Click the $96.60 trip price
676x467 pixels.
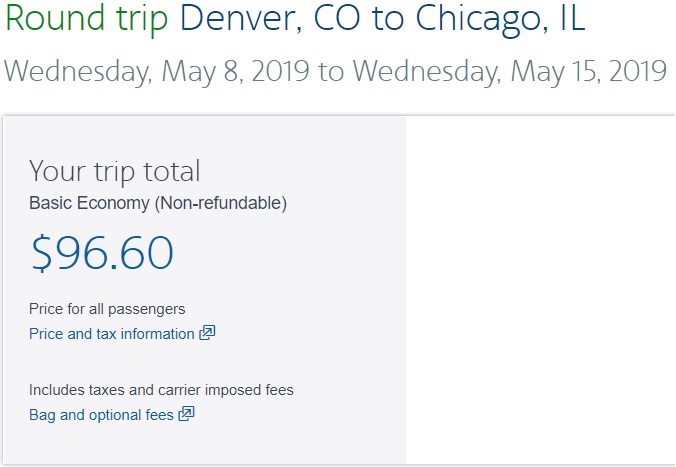(102, 254)
